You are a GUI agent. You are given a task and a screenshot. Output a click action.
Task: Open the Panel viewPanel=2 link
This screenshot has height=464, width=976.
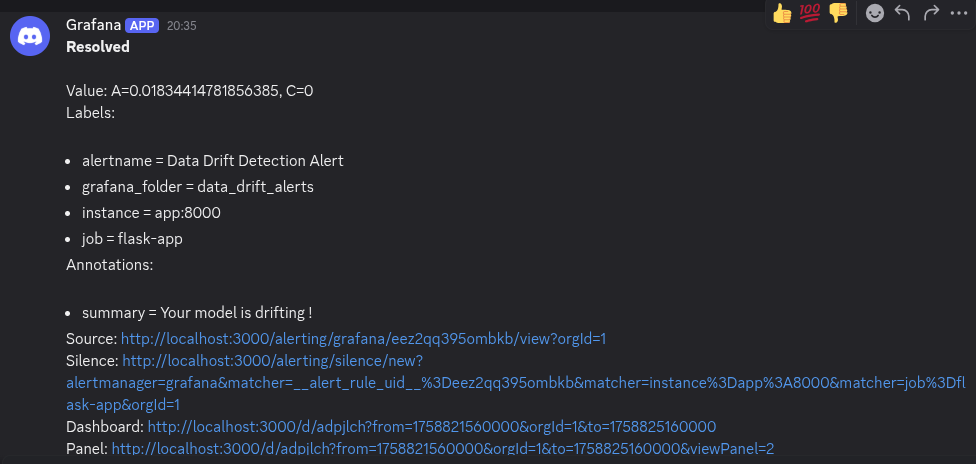coord(442,449)
